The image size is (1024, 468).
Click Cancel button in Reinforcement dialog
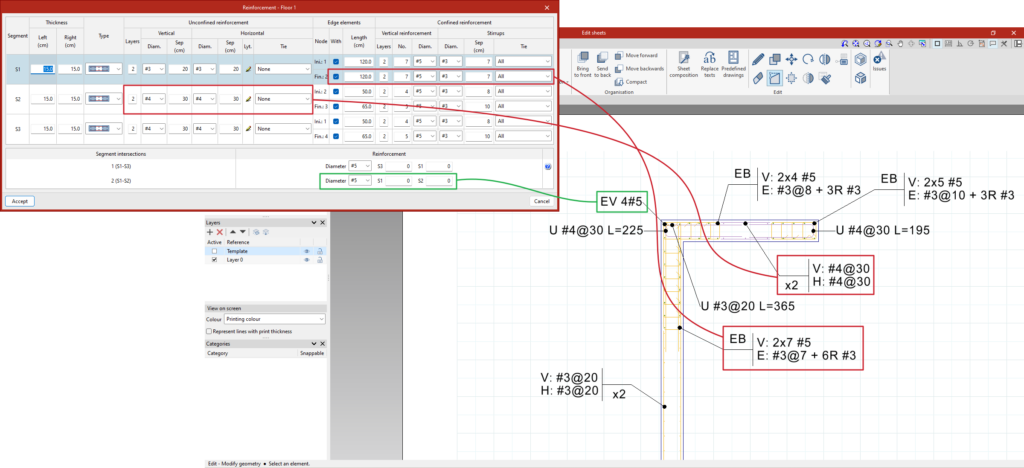542,201
